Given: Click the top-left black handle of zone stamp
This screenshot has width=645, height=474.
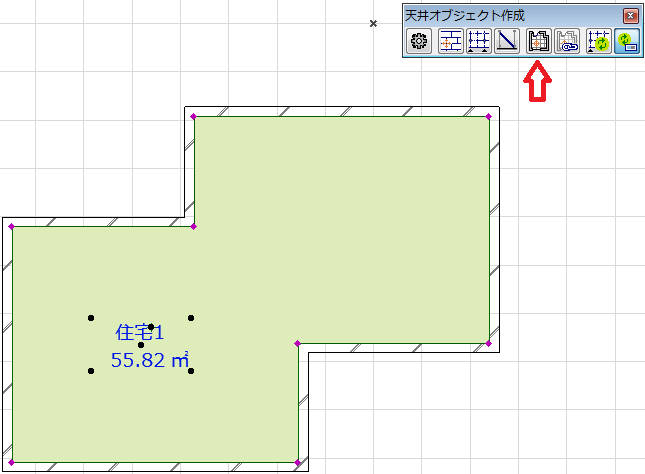Looking at the screenshot, I should pyautogui.click(x=91, y=318).
